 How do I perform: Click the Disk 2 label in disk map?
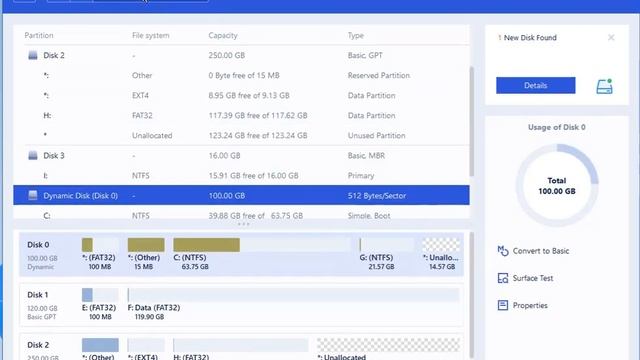(x=38, y=345)
